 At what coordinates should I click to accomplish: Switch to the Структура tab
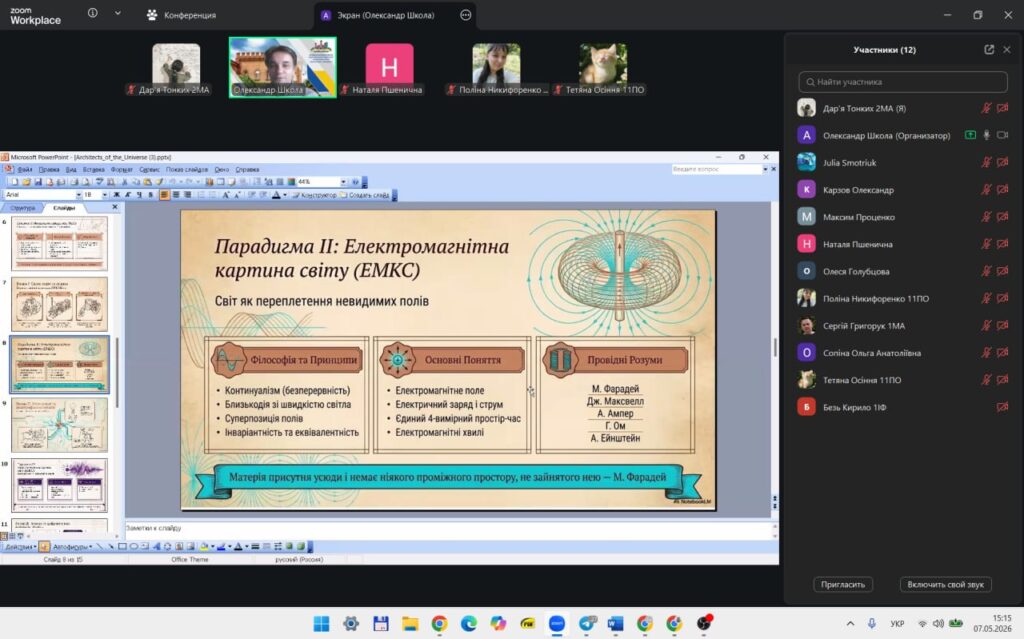pyautogui.click(x=22, y=208)
